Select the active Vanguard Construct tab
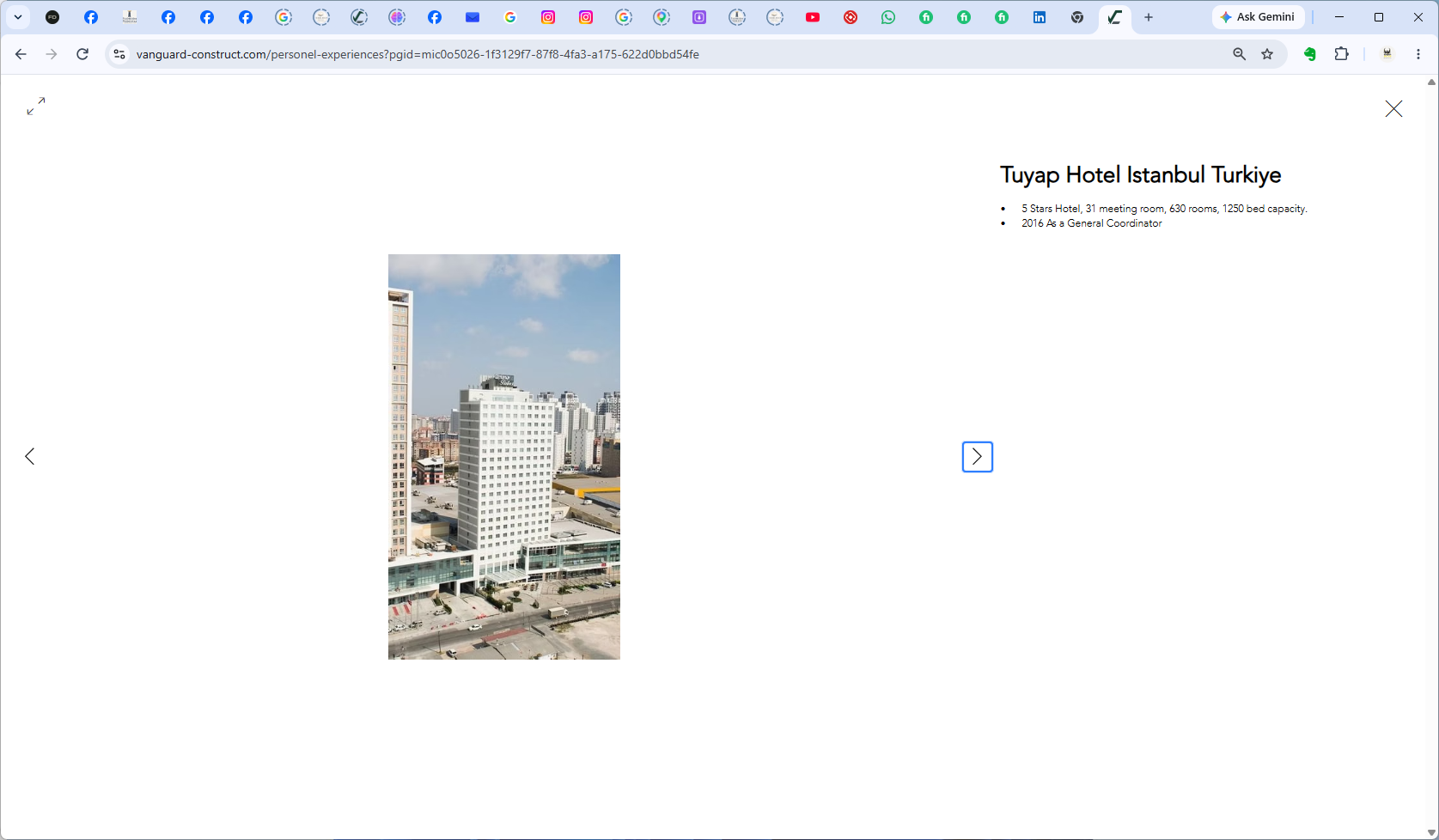Viewport: 1439px width, 840px height. tap(1115, 17)
